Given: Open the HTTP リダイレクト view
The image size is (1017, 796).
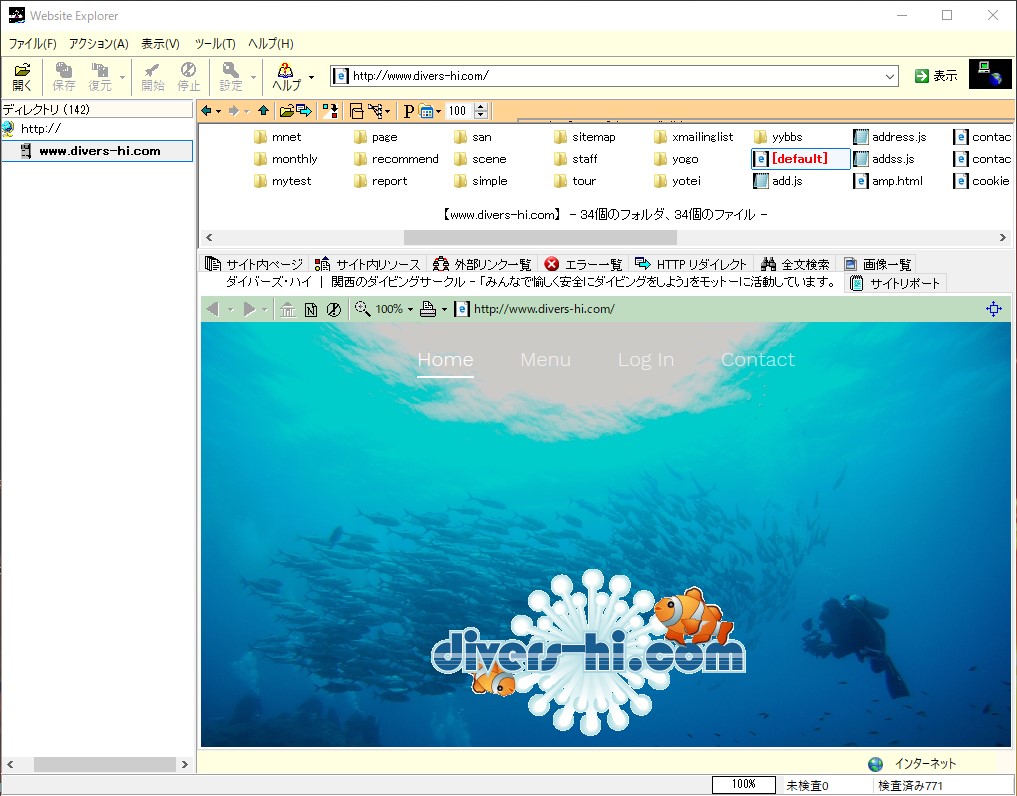Looking at the screenshot, I should (x=695, y=263).
